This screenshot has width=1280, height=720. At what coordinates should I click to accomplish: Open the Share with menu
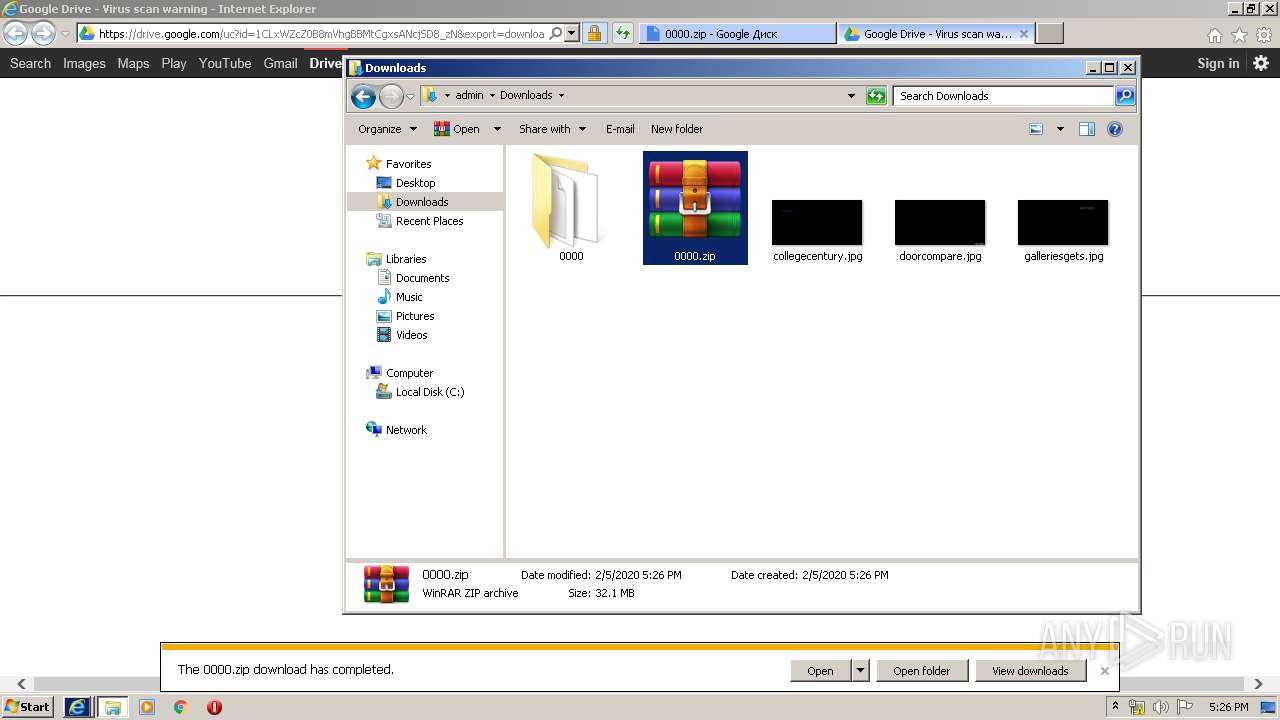tap(552, 129)
